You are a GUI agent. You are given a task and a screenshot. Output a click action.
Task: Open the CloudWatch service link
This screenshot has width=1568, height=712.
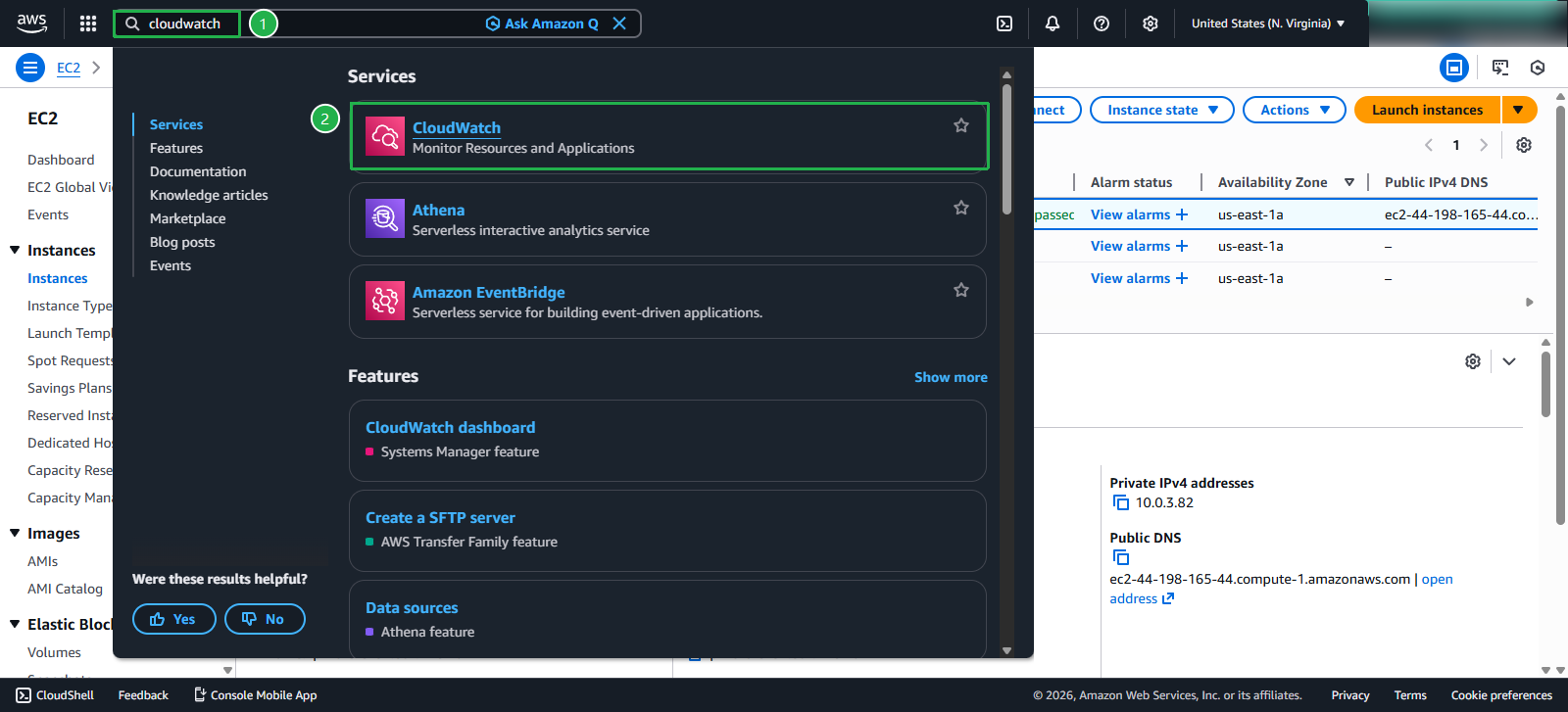(457, 127)
